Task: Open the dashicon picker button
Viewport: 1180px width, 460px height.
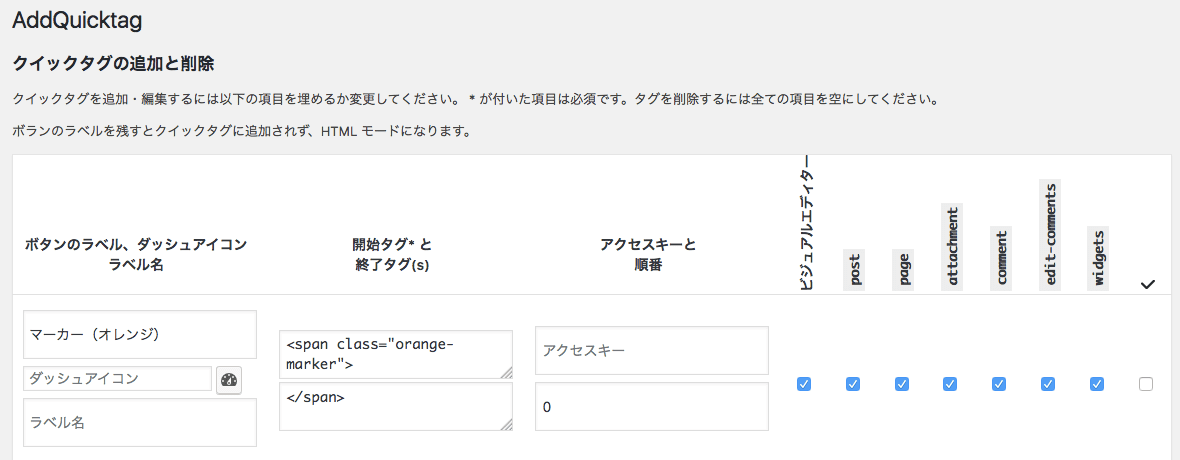Action: click(x=230, y=379)
